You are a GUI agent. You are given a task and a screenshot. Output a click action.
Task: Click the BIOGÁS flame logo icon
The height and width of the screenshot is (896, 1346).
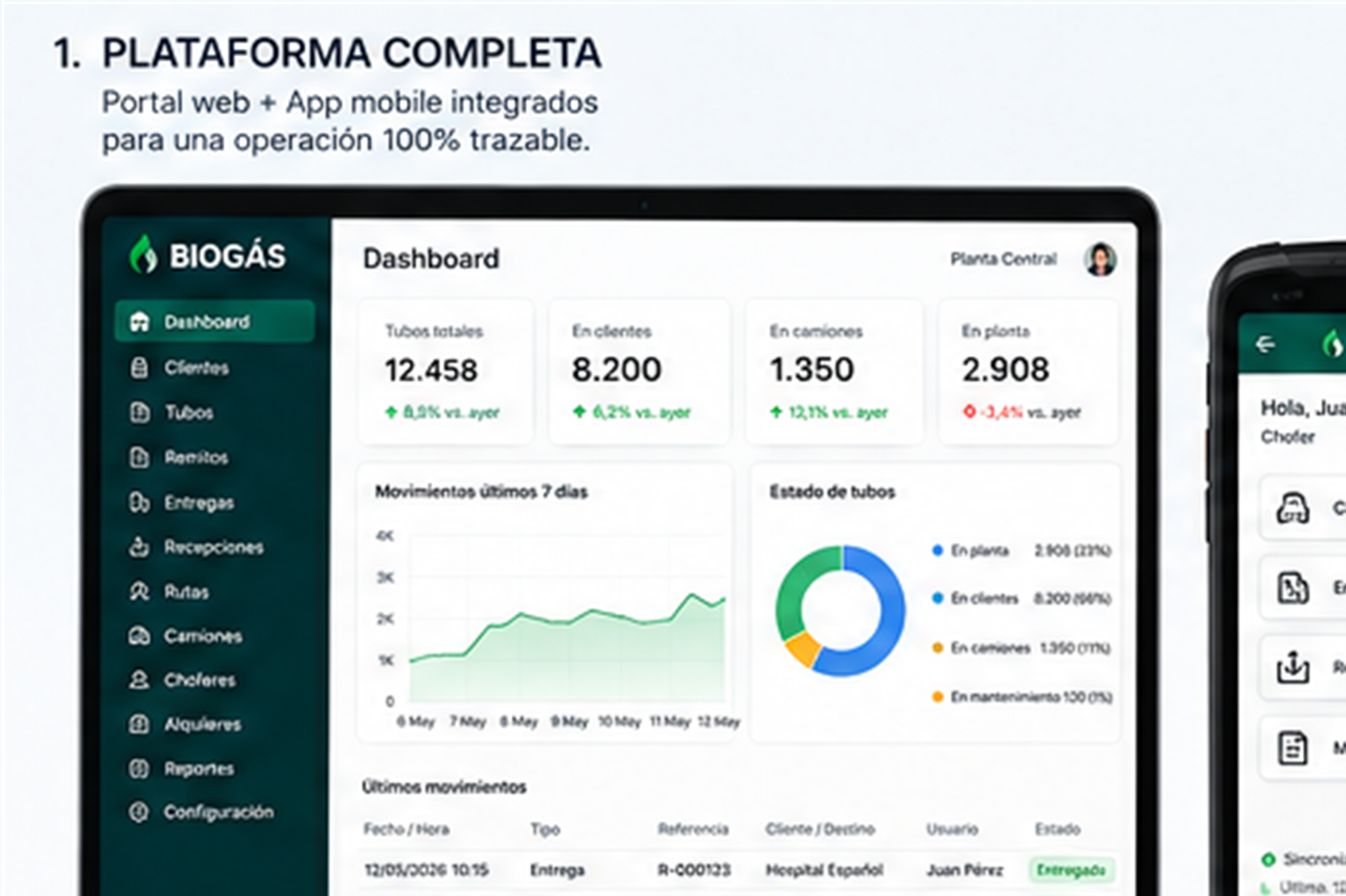pos(143,255)
